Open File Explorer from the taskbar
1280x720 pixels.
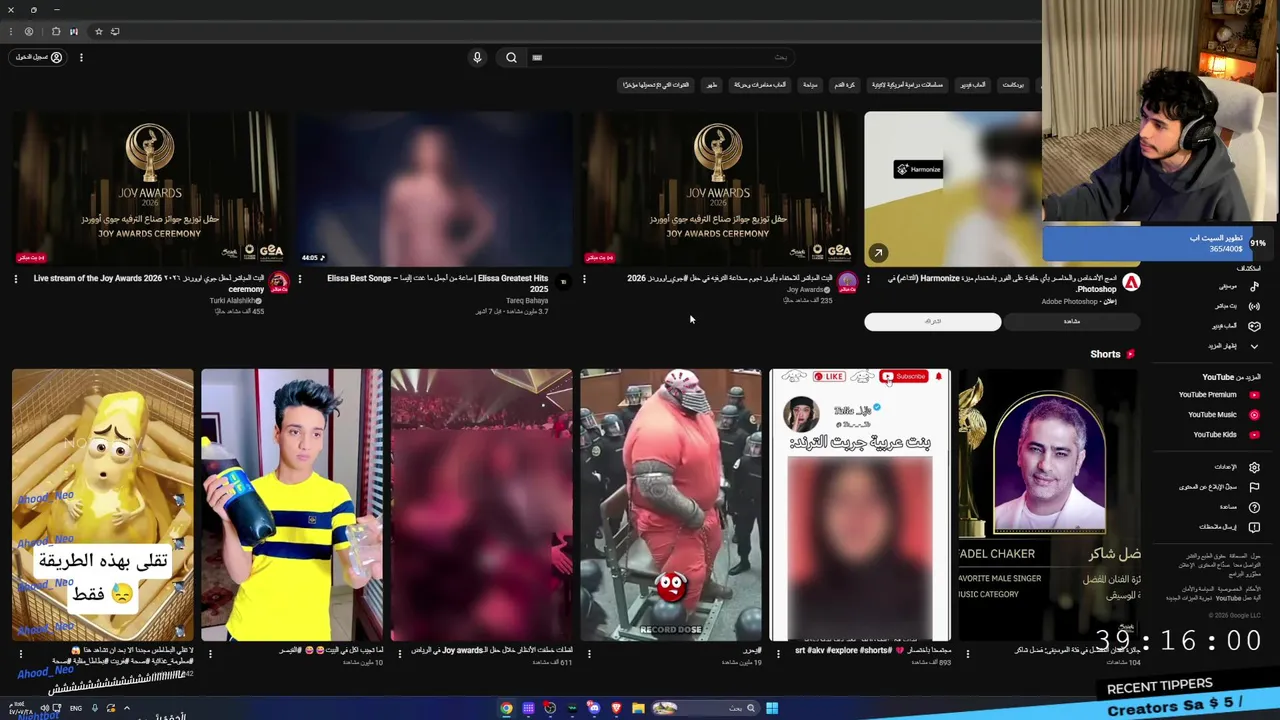coord(638,709)
